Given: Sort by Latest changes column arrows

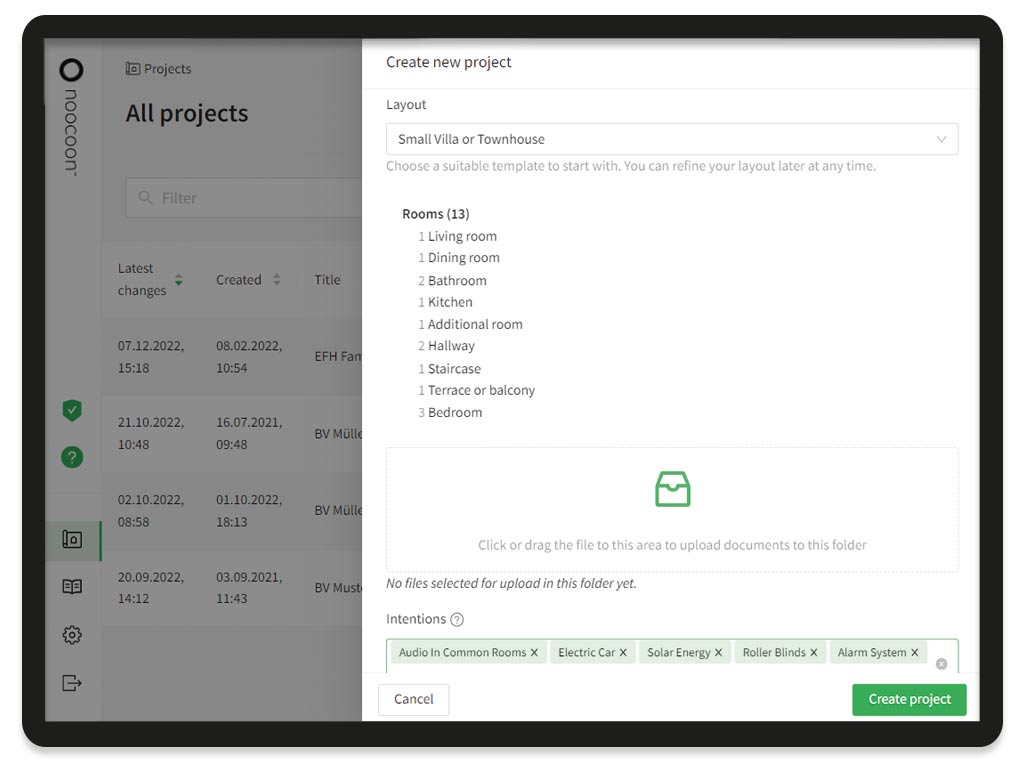Looking at the screenshot, I should [179, 280].
